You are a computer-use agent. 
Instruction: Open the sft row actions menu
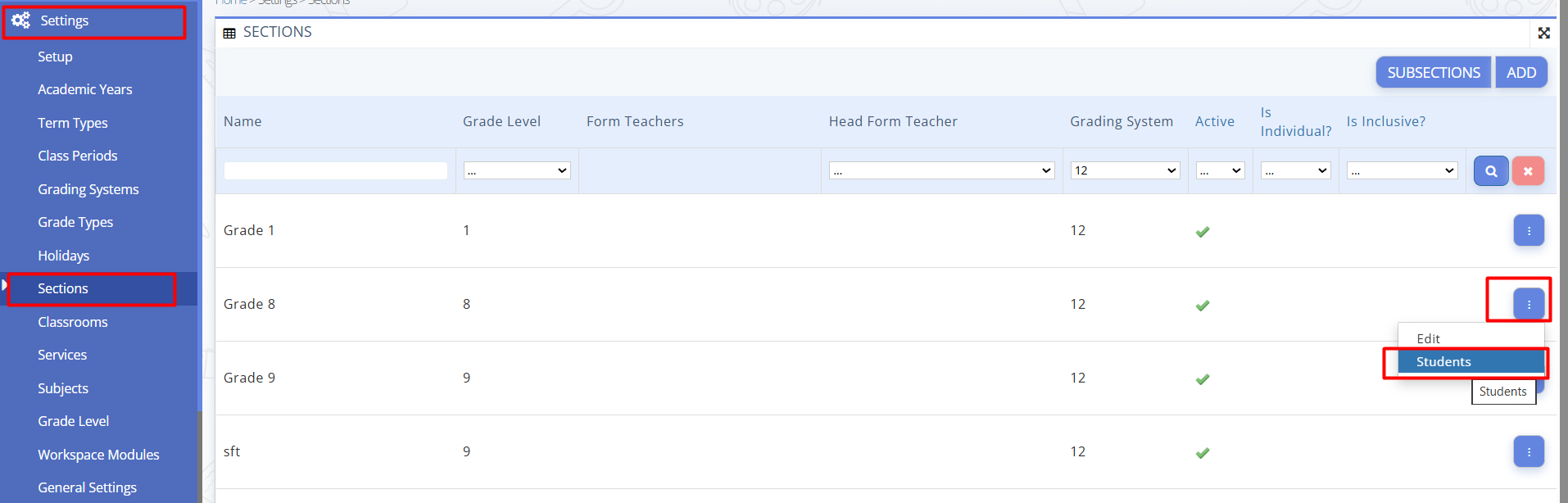click(1528, 451)
